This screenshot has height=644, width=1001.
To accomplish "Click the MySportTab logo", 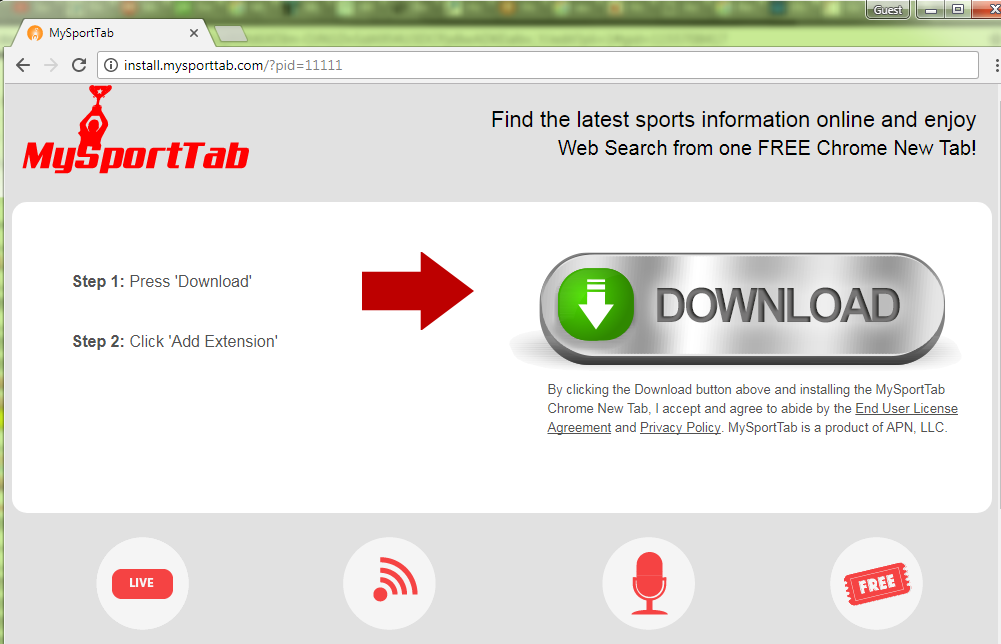I will click(x=135, y=130).
